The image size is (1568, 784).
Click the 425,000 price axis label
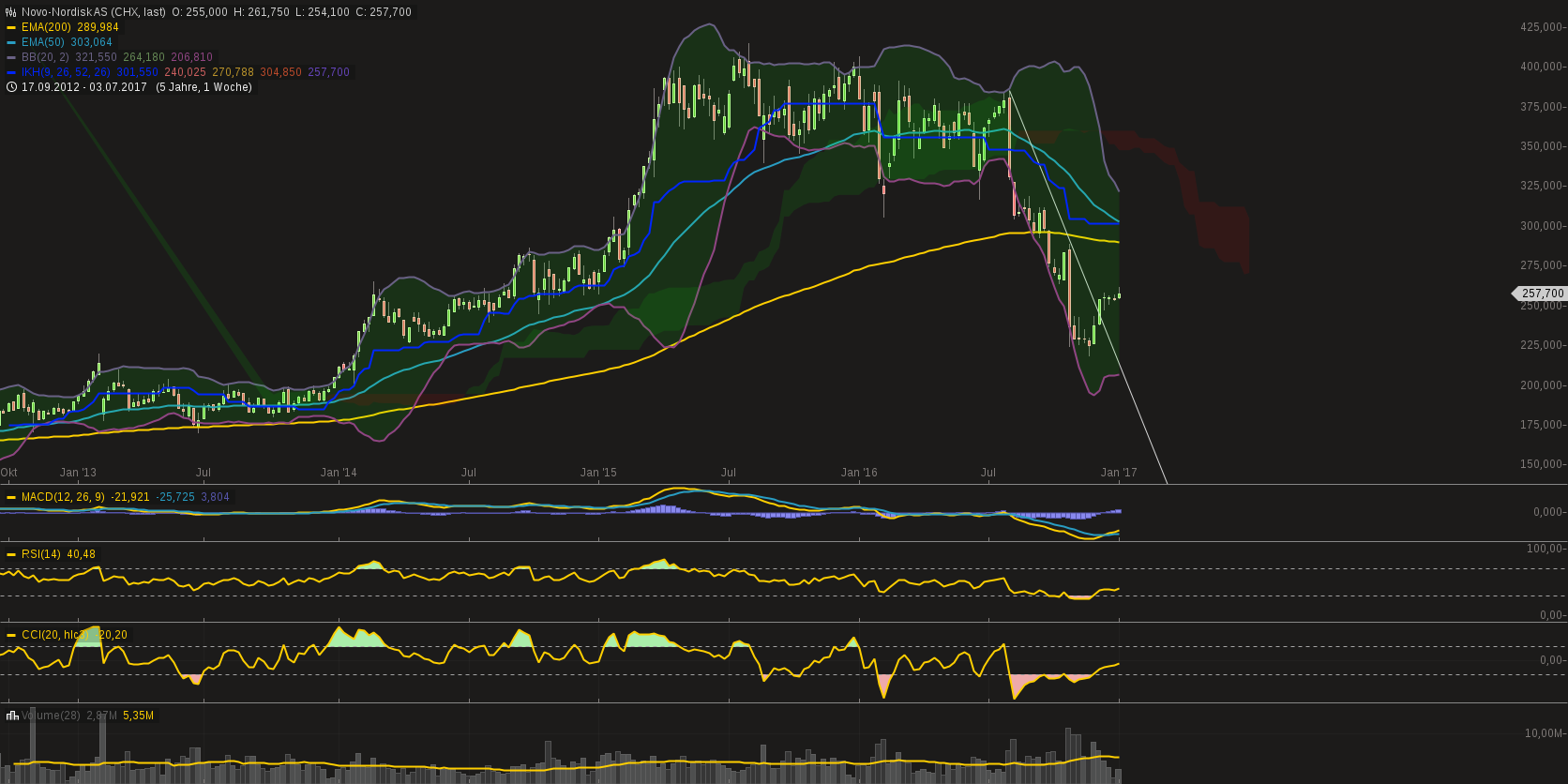[x=1541, y=27]
